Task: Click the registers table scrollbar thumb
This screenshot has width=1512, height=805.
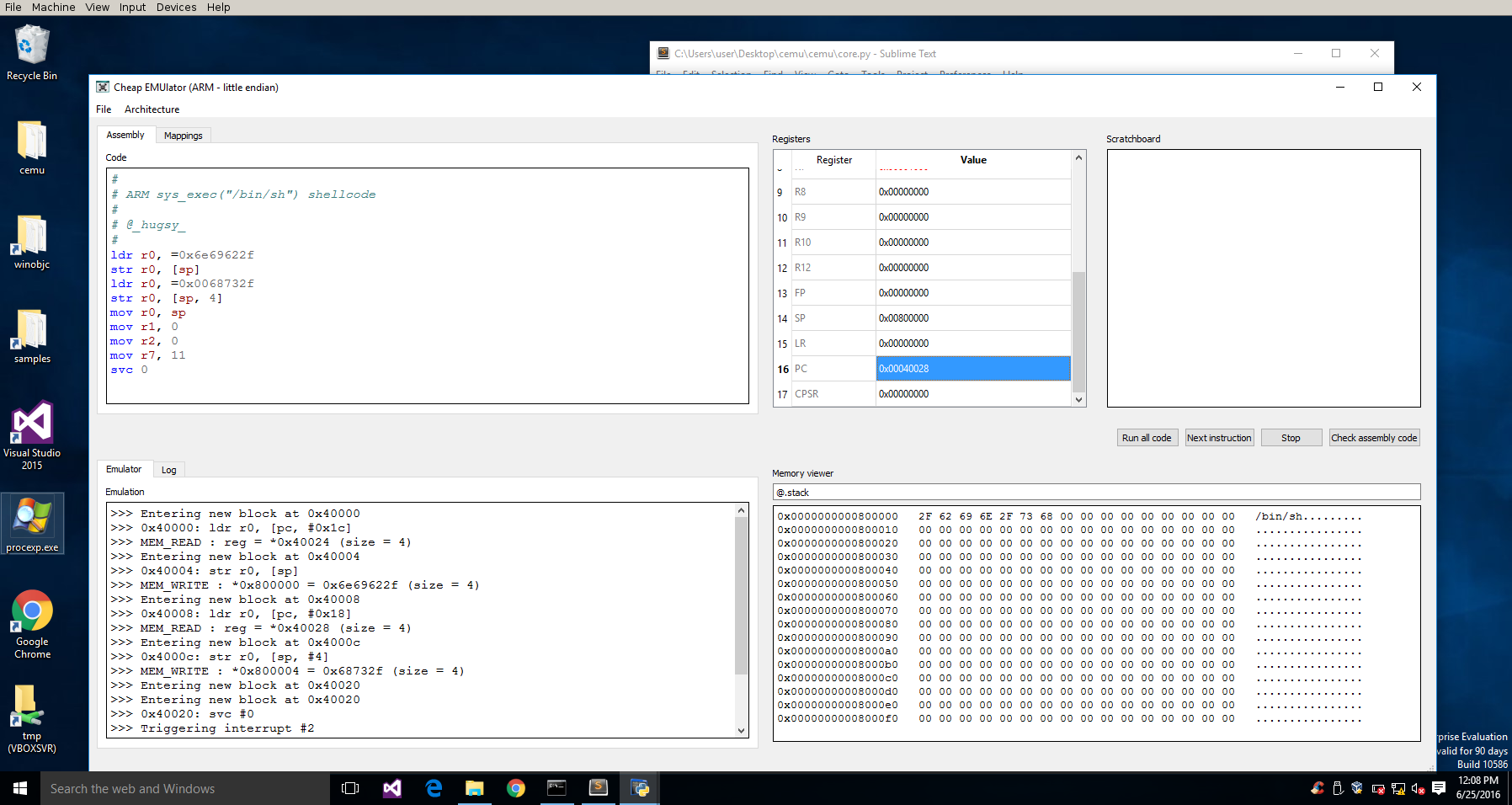Action: pos(1078,332)
